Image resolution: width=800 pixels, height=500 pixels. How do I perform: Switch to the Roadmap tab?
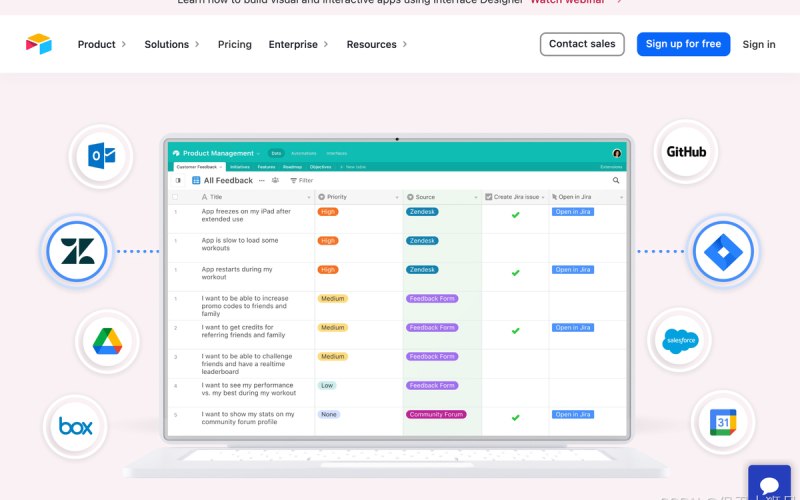pyautogui.click(x=292, y=167)
